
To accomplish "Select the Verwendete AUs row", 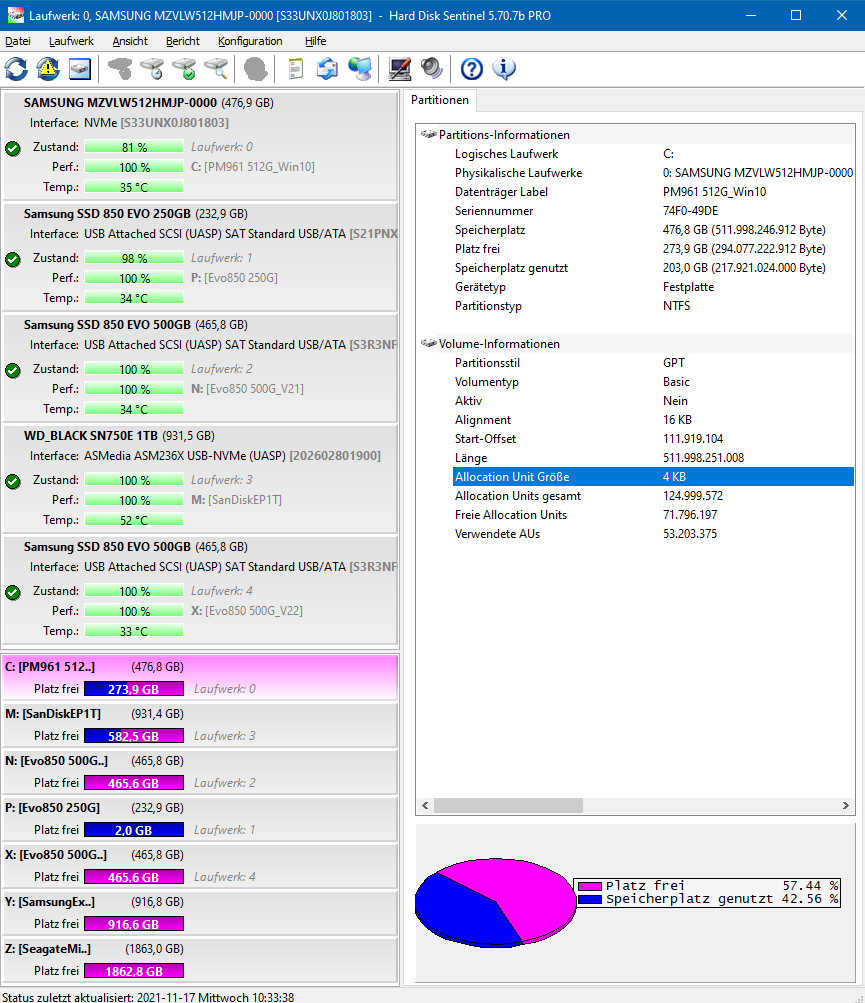I will [653, 533].
